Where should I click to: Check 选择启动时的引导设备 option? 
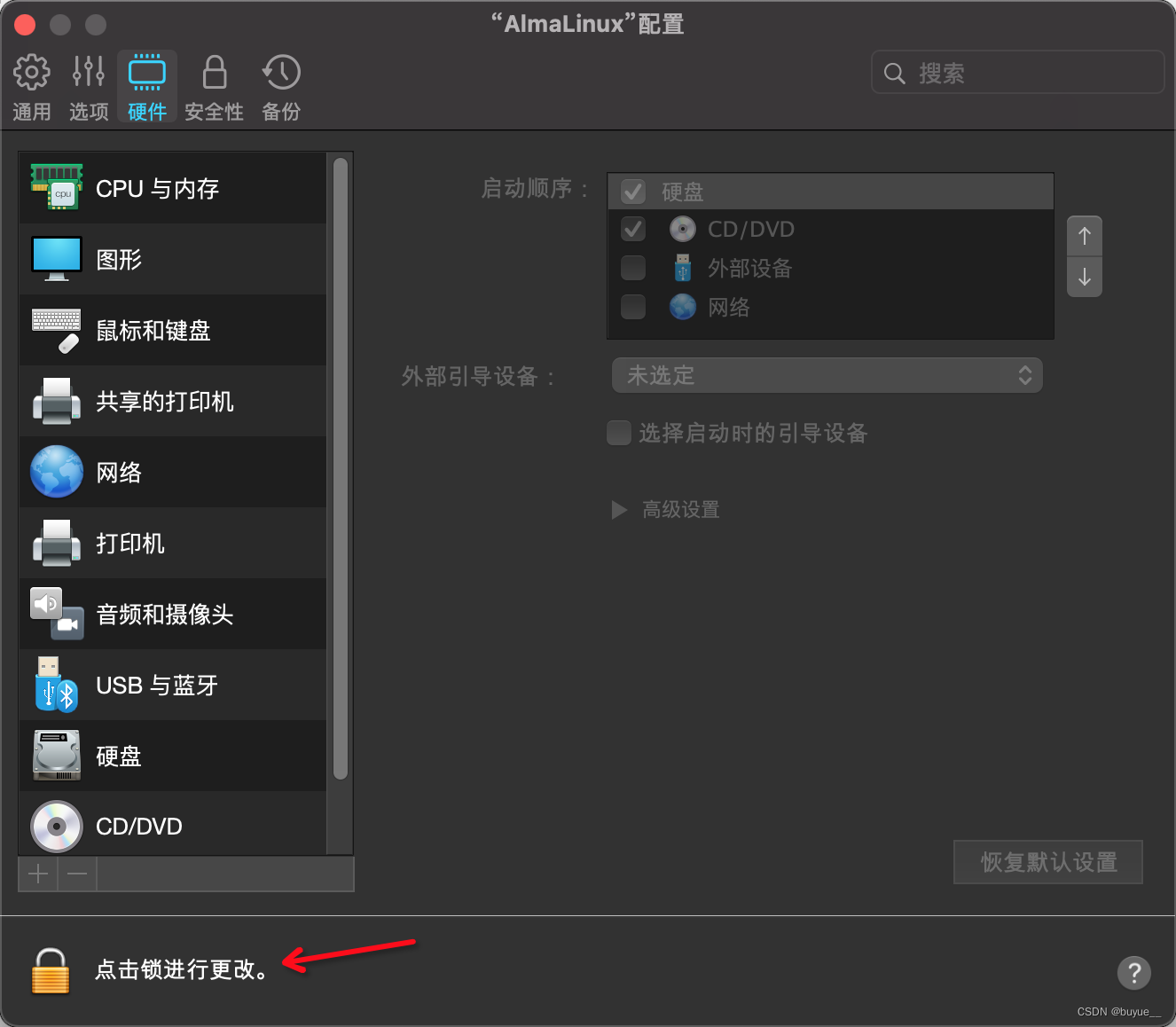coord(618,433)
